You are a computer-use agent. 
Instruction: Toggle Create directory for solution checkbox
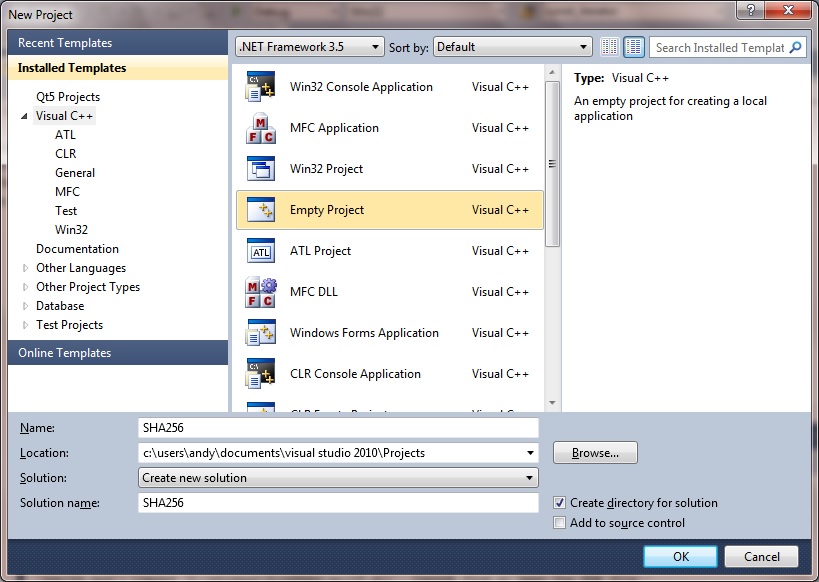tap(559, 503)
